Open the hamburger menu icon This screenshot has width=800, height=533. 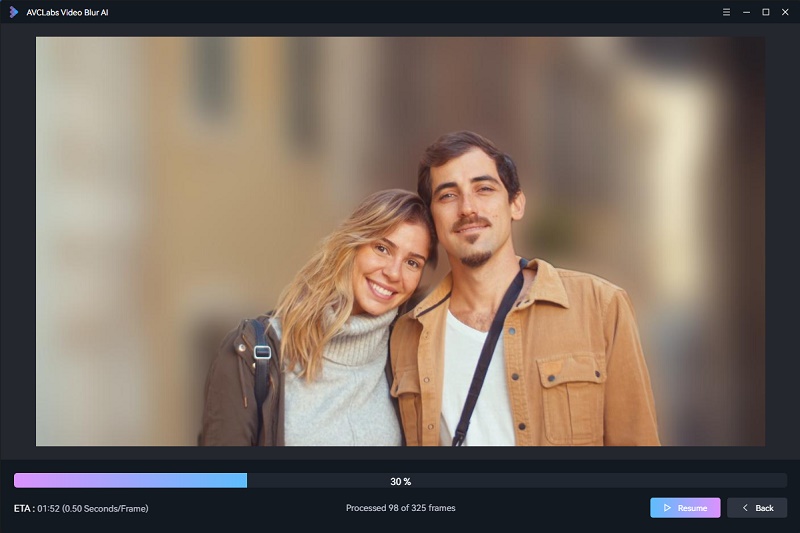(x=727, y=12)
